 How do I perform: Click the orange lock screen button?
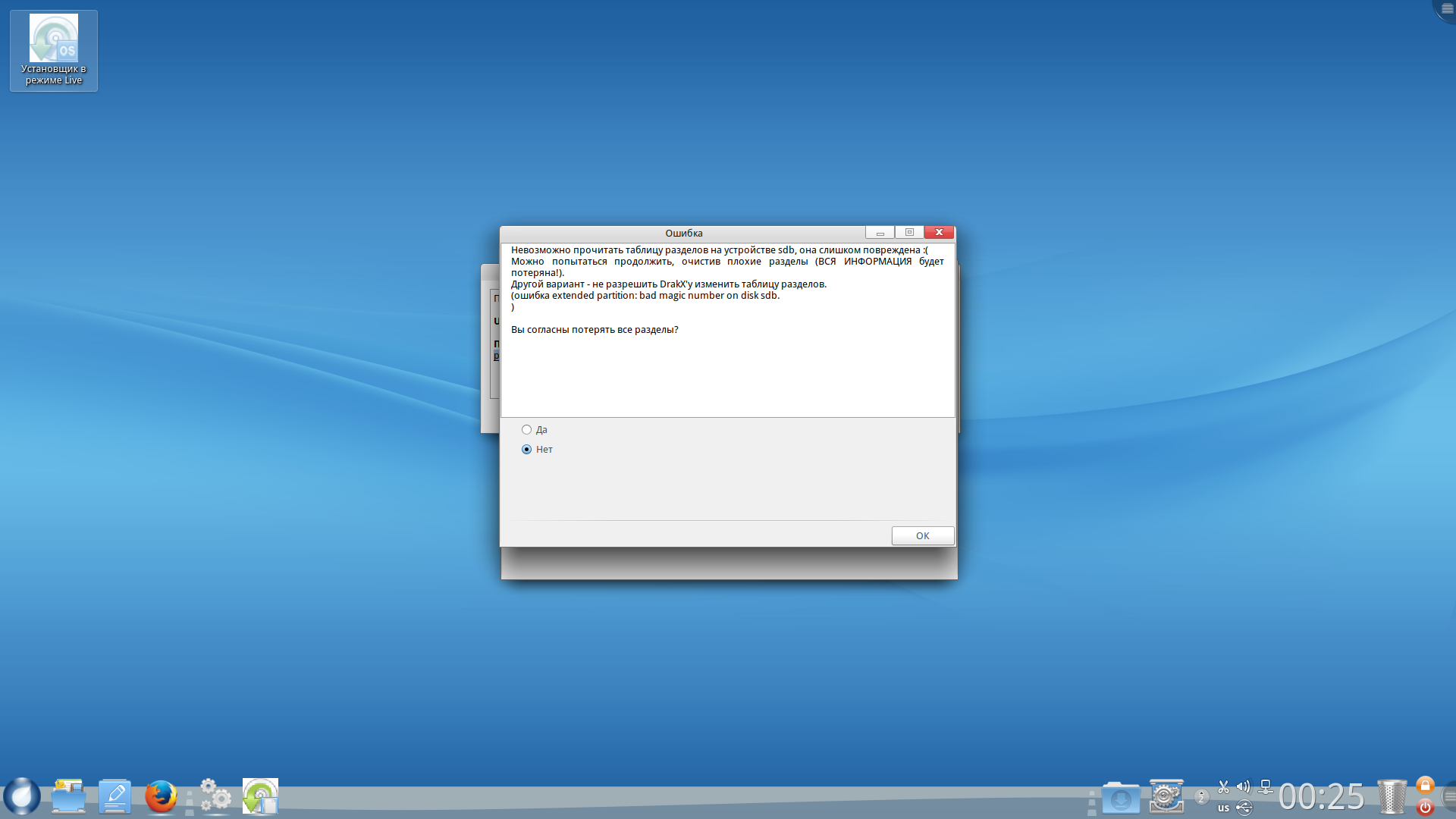(x=1425, y=786)
